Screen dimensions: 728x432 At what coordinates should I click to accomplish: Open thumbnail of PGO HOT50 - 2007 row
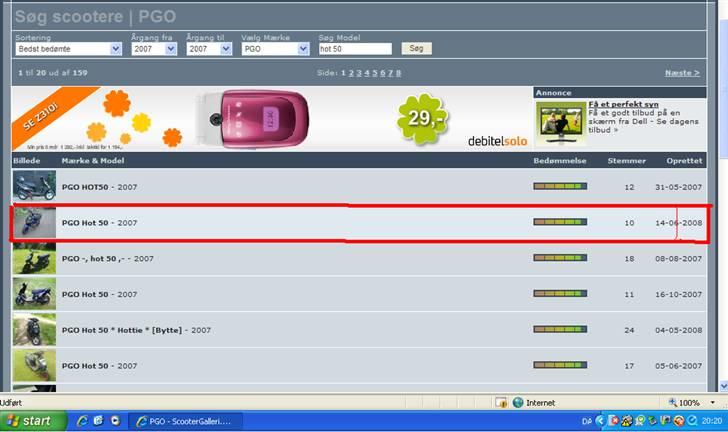click(x=34, y=186)
